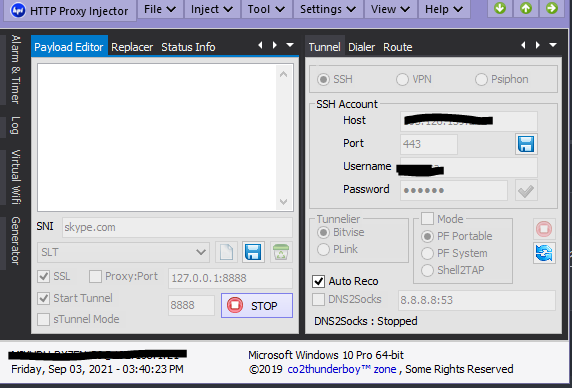Open the Inject menu
This screenshot has width=572, height=388.
pyautogui.click(x=212, y=9)
